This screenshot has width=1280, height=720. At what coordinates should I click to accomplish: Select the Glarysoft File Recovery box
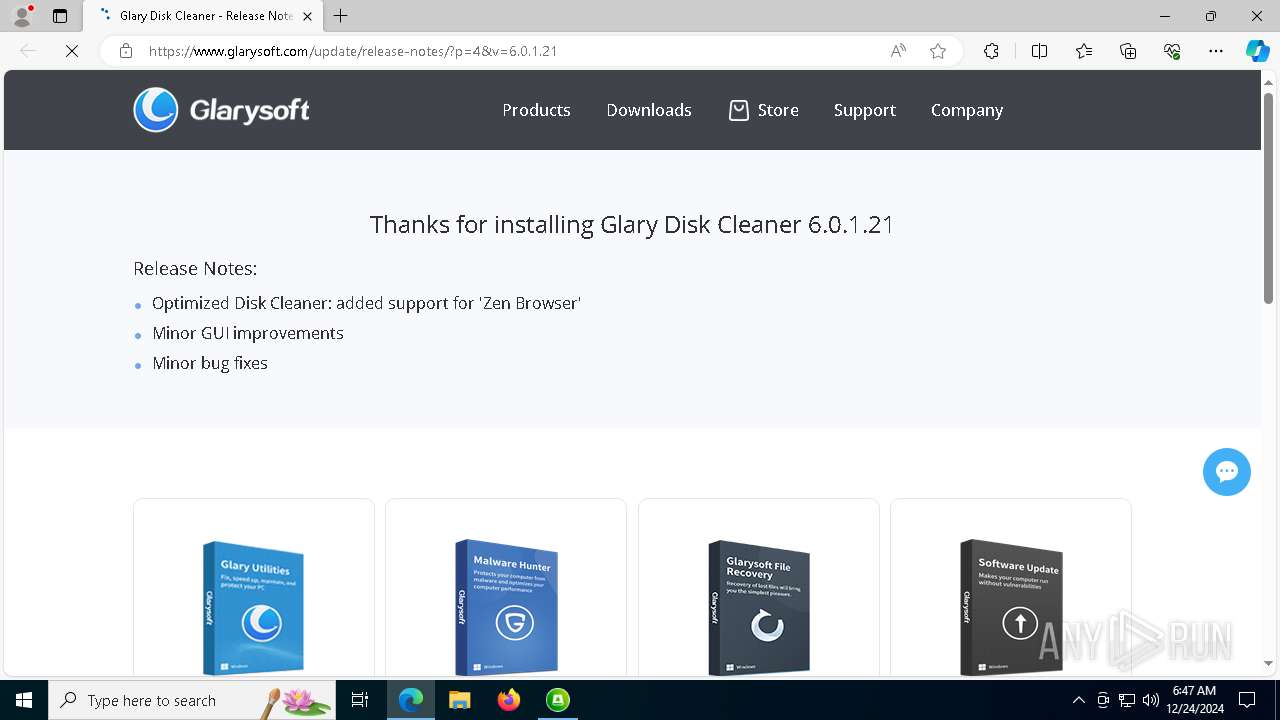pyautogui.click(x=758, y=607)
